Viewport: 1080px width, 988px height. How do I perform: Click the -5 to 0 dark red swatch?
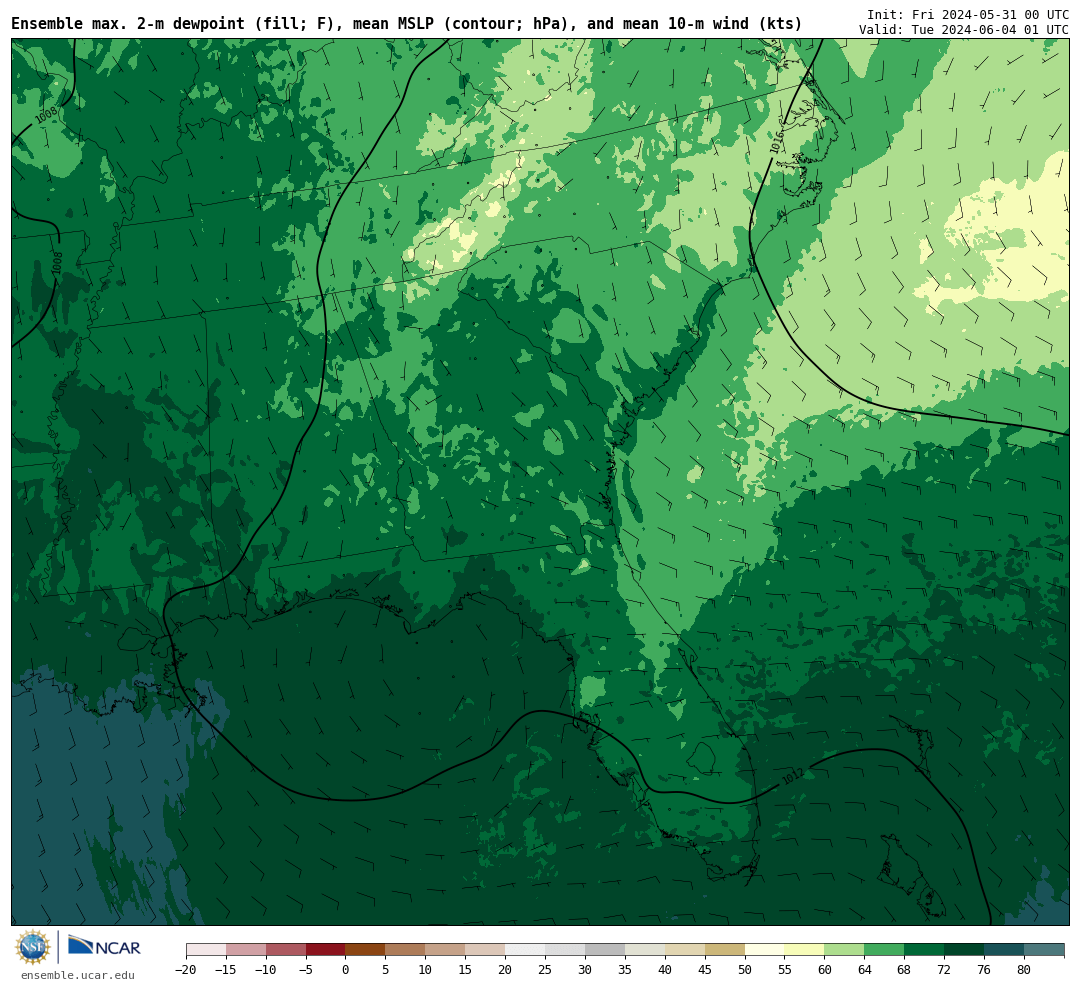pyautogui.click(x=326, y=950)
